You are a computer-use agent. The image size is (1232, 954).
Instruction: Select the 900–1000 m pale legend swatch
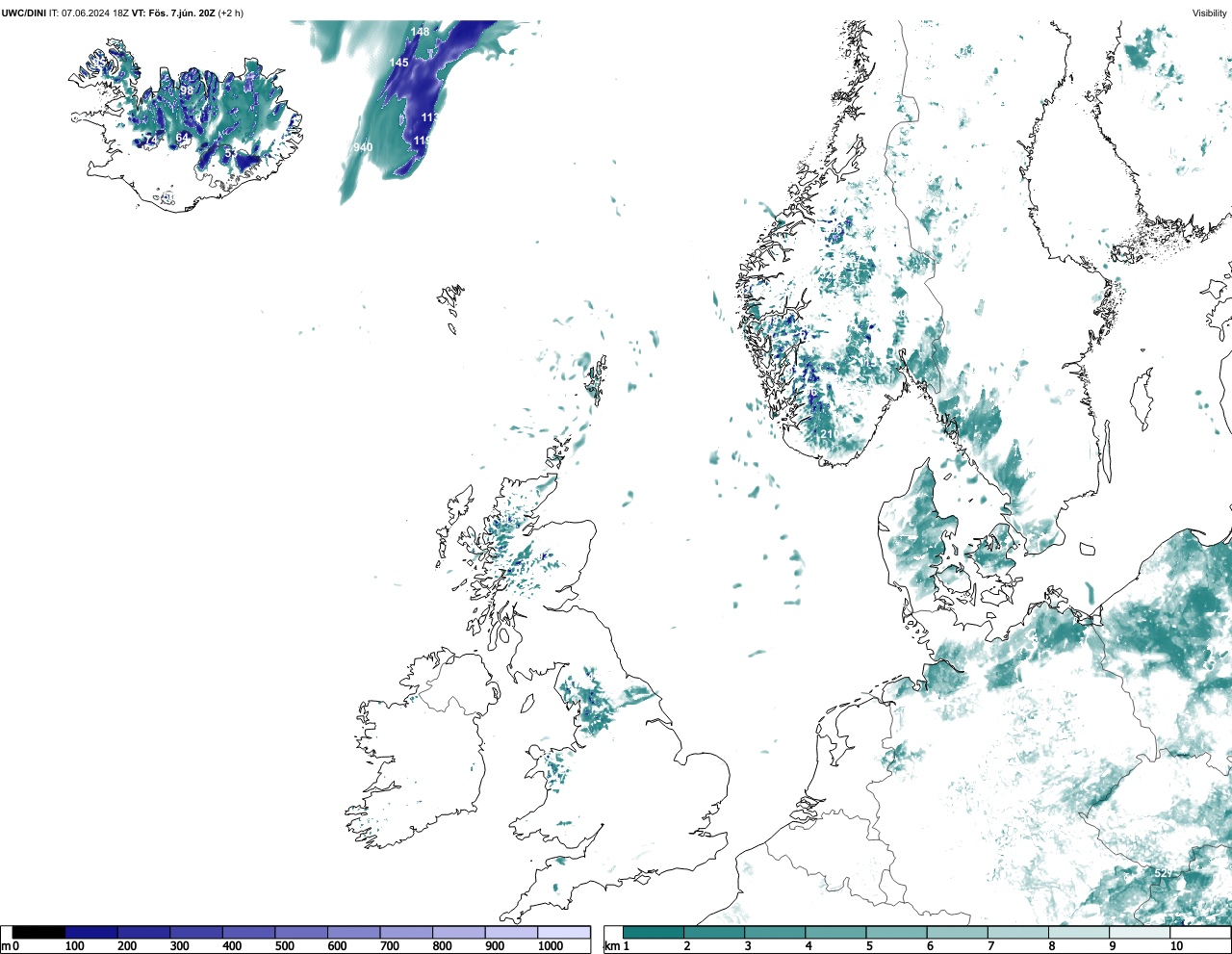pyautogui.click(x=511, y=933)
